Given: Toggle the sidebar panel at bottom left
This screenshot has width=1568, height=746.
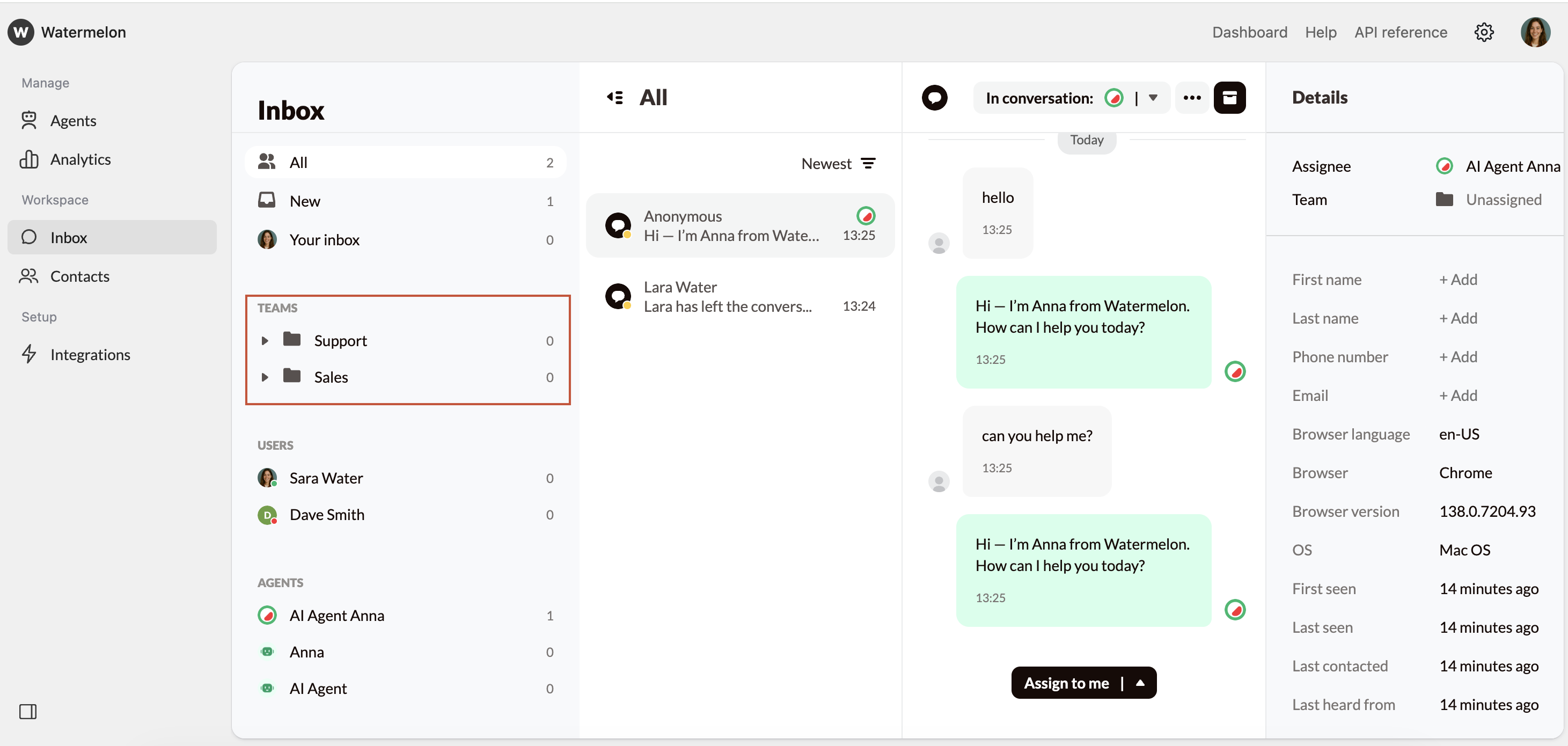Looking at the screenshot, I should (x=28, y=711).
